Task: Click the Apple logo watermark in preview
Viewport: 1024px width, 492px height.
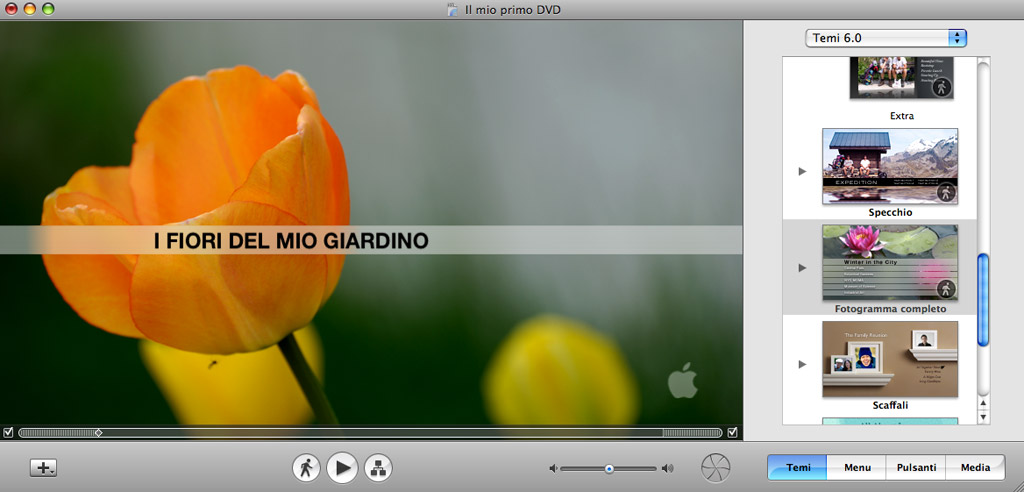Action: click(x=682, y=382)
